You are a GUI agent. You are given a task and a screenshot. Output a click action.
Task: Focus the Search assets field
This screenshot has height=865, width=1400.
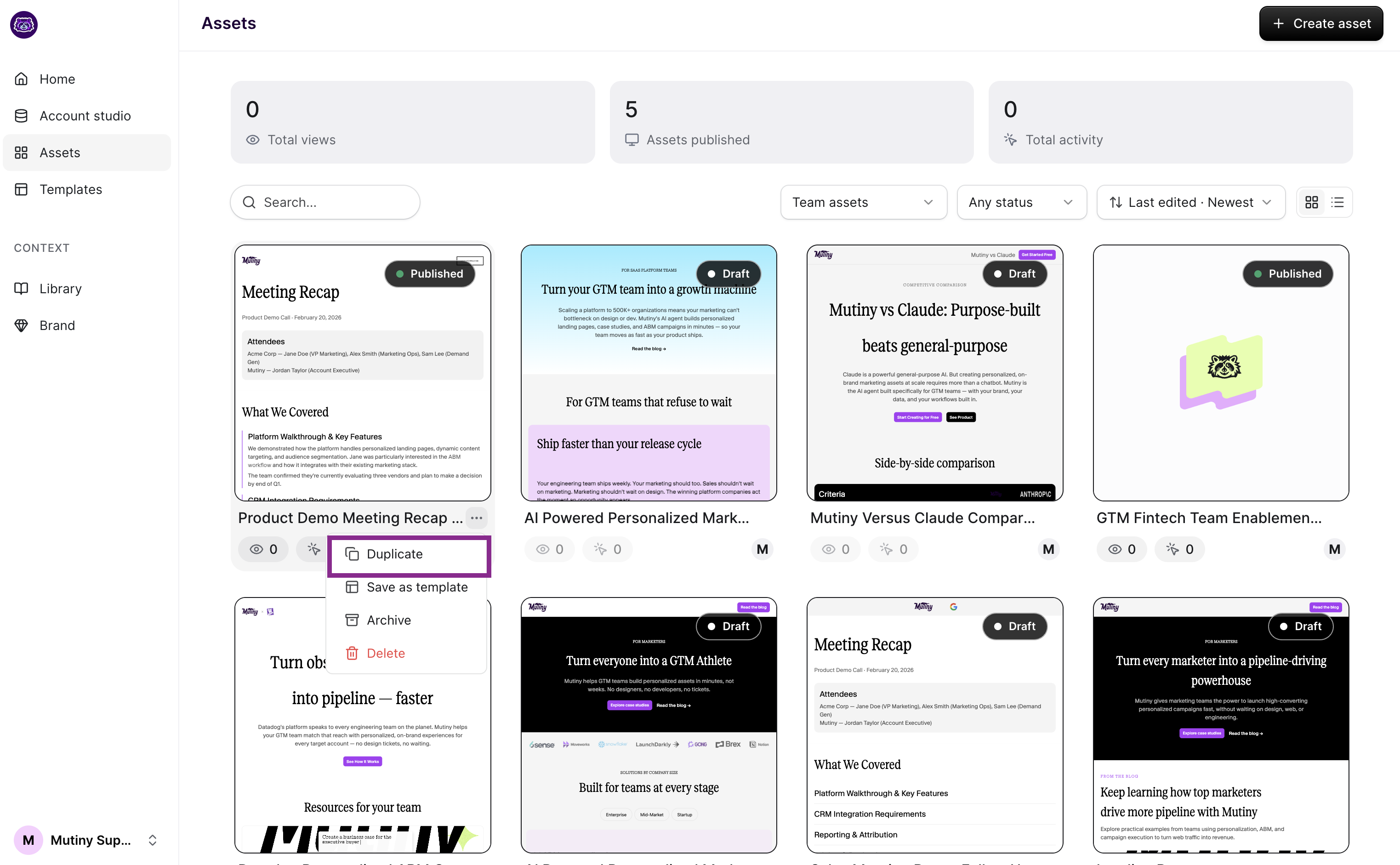click(x=325, y=202)
